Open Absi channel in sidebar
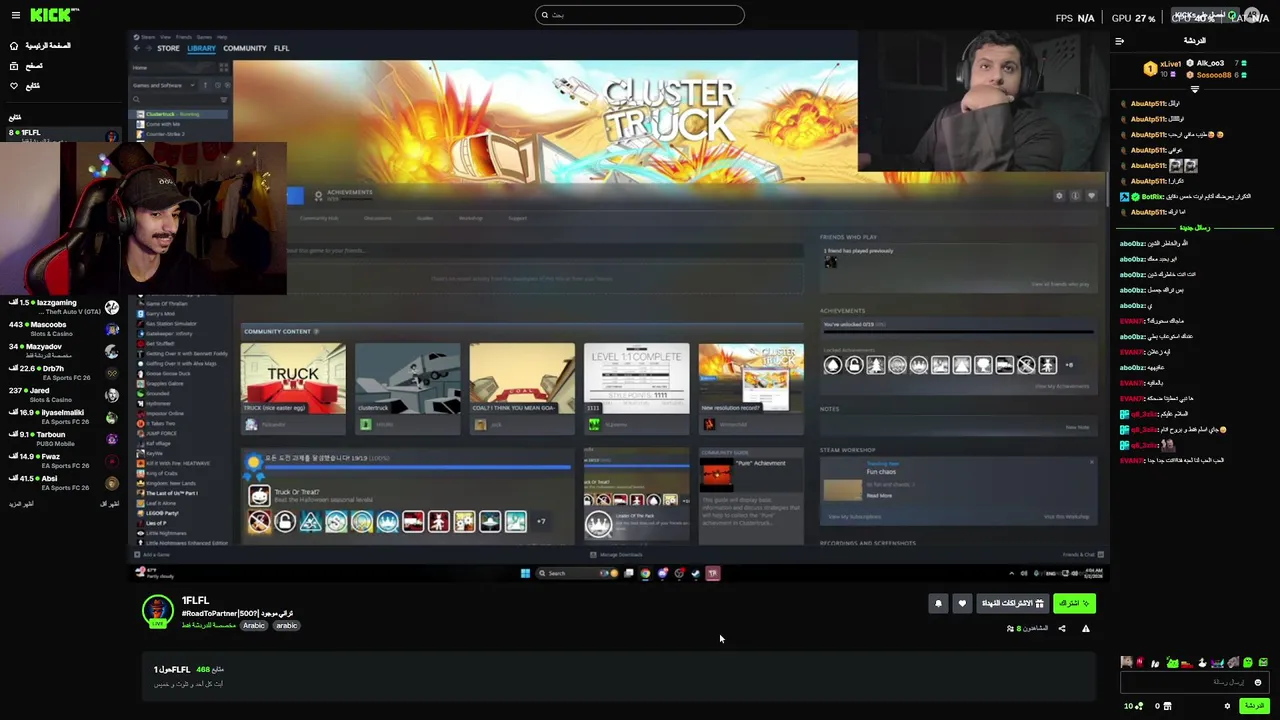 62,483
